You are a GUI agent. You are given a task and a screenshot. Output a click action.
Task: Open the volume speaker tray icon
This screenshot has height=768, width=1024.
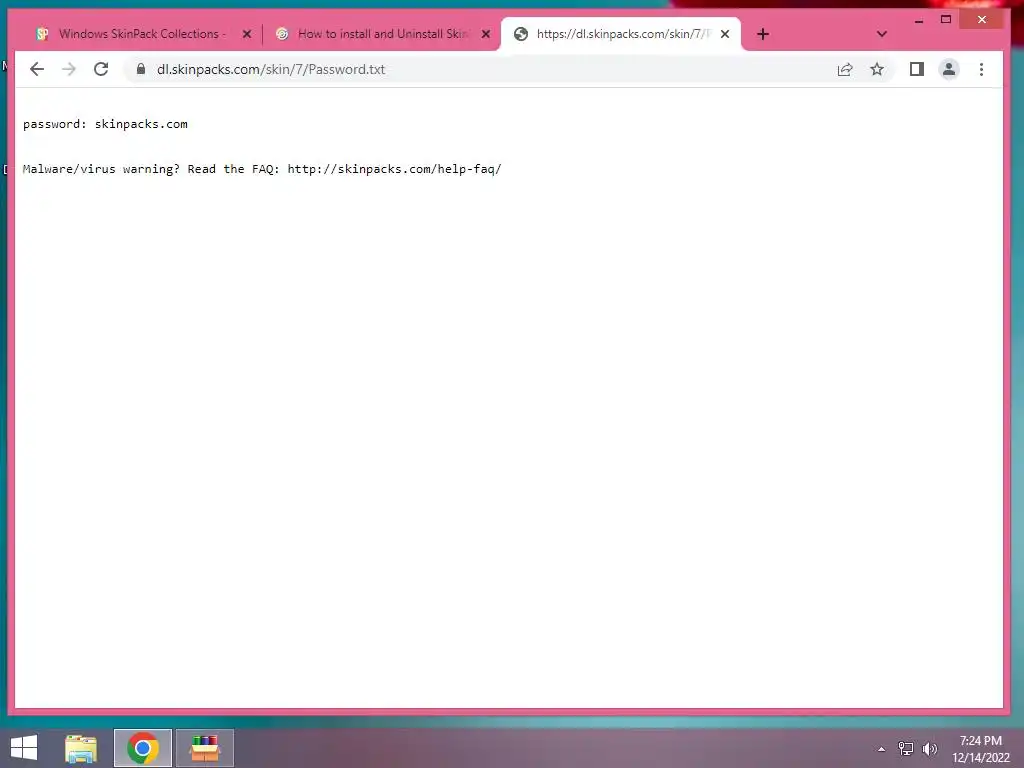930,749
